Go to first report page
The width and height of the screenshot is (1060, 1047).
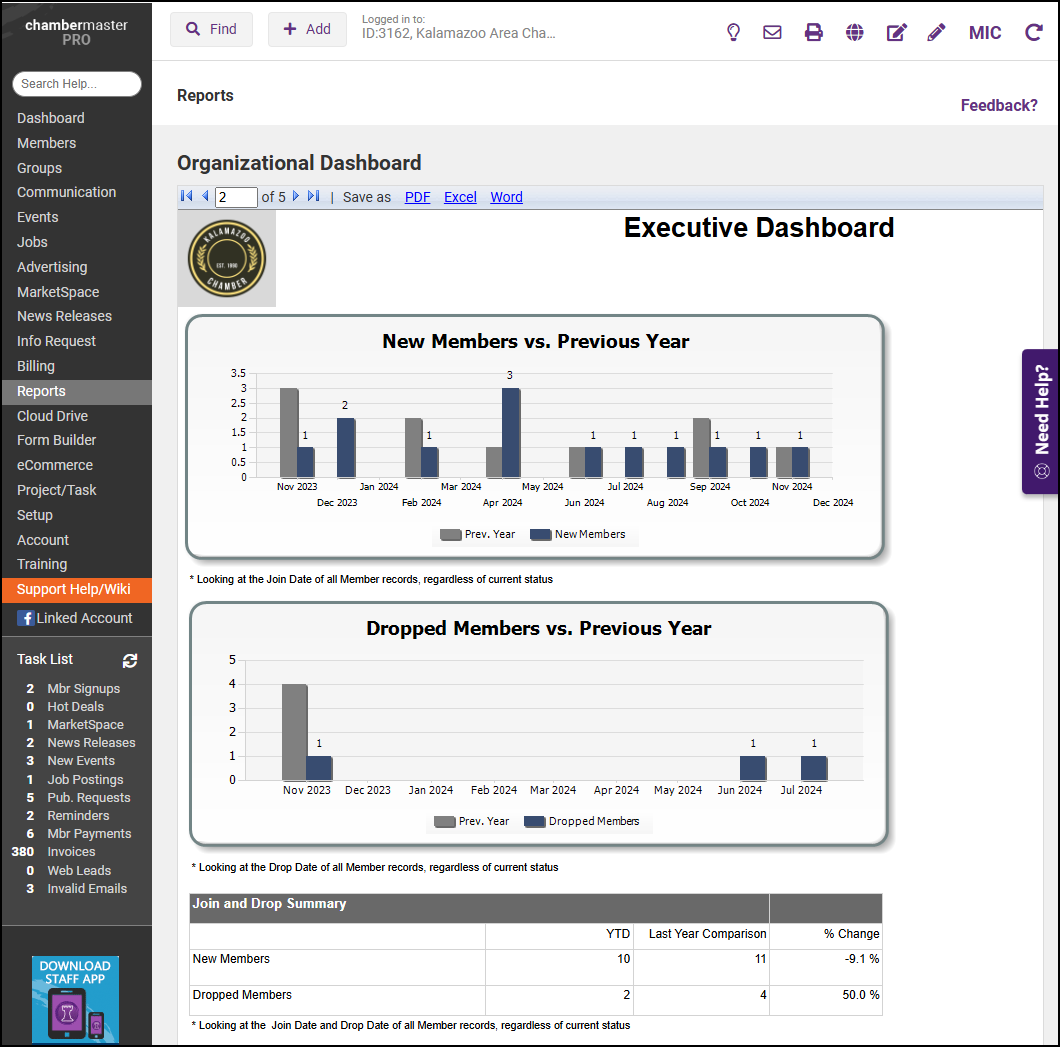point(187,196)
